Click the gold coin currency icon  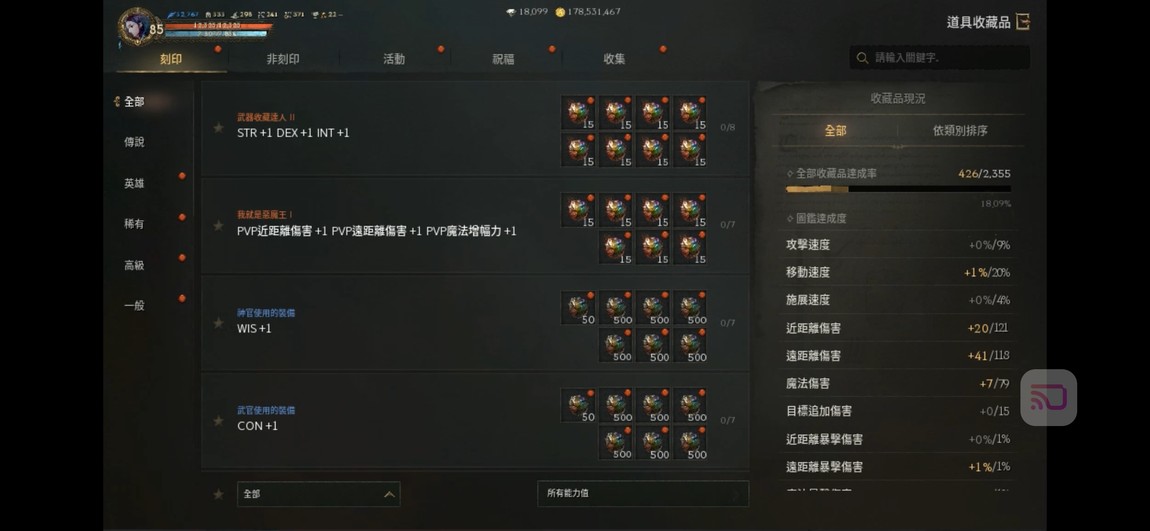560,12
